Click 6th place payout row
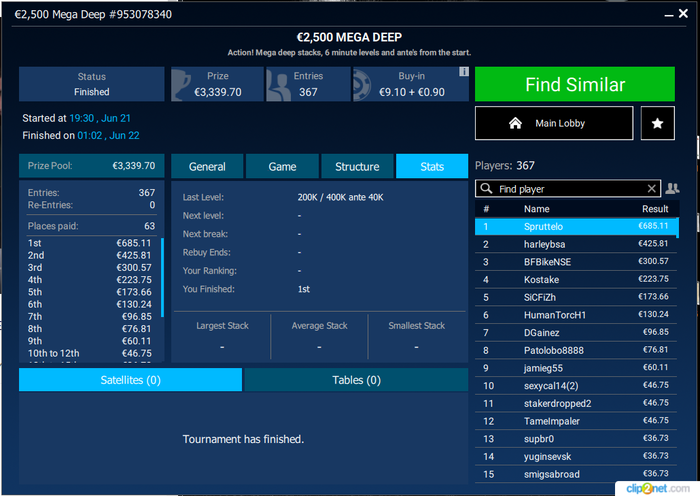The image size is (700, 496). (89, 304)
